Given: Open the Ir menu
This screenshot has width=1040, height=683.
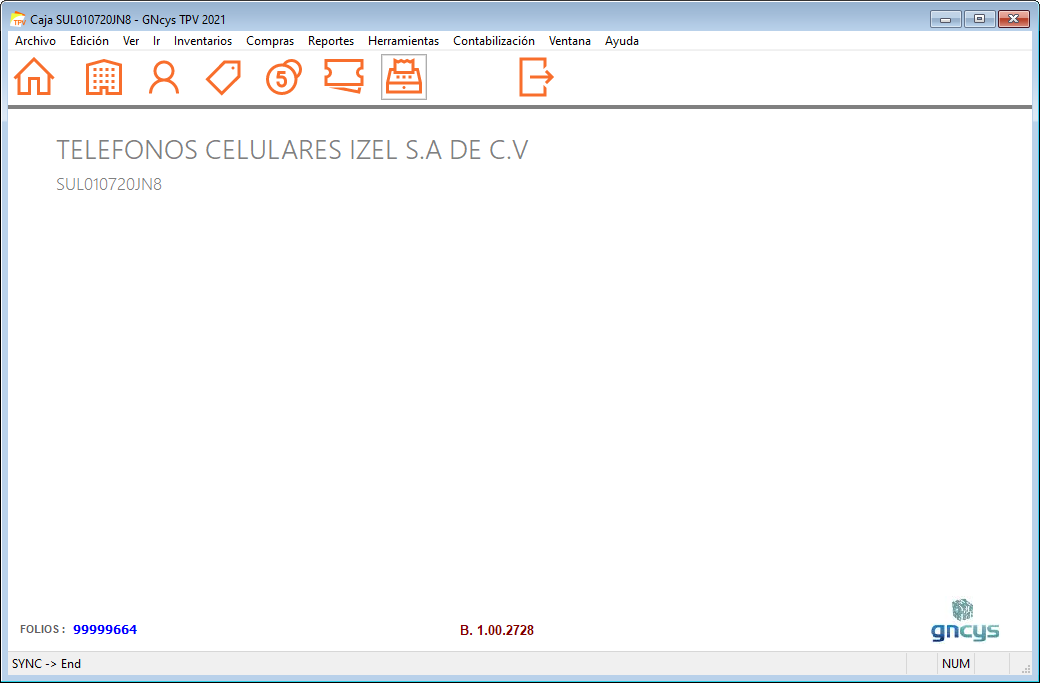Looking at the screenshot, I should pyautogui.click(x=157, y=40).
